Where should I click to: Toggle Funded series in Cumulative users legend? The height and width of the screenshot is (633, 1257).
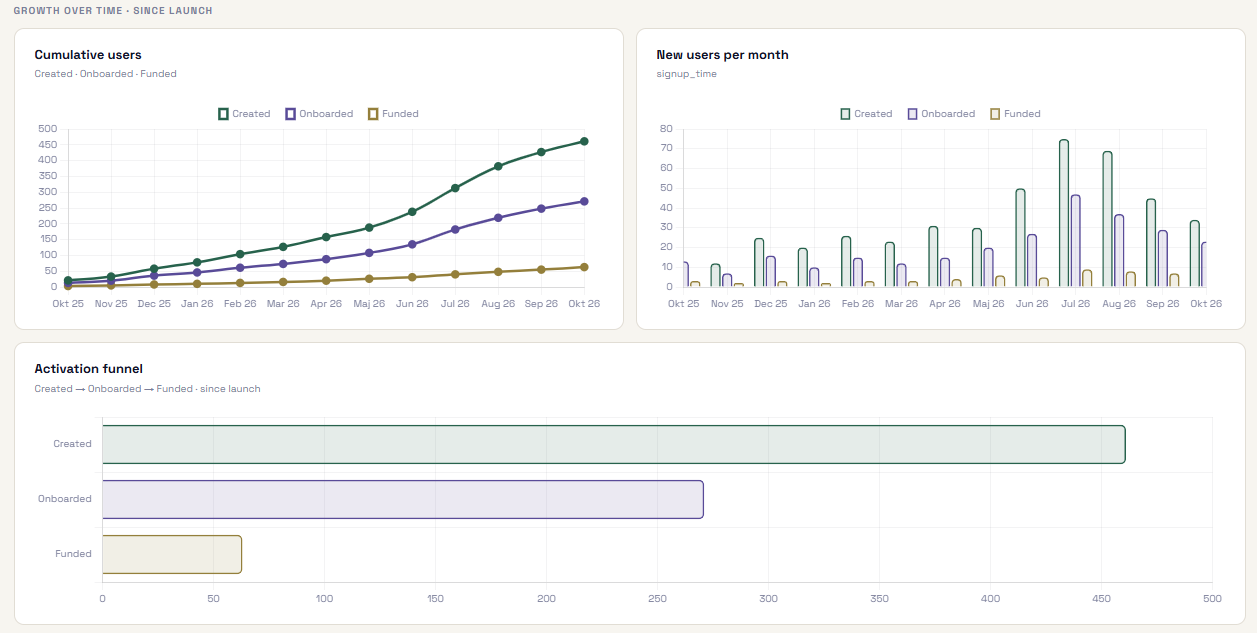point(393,114)
